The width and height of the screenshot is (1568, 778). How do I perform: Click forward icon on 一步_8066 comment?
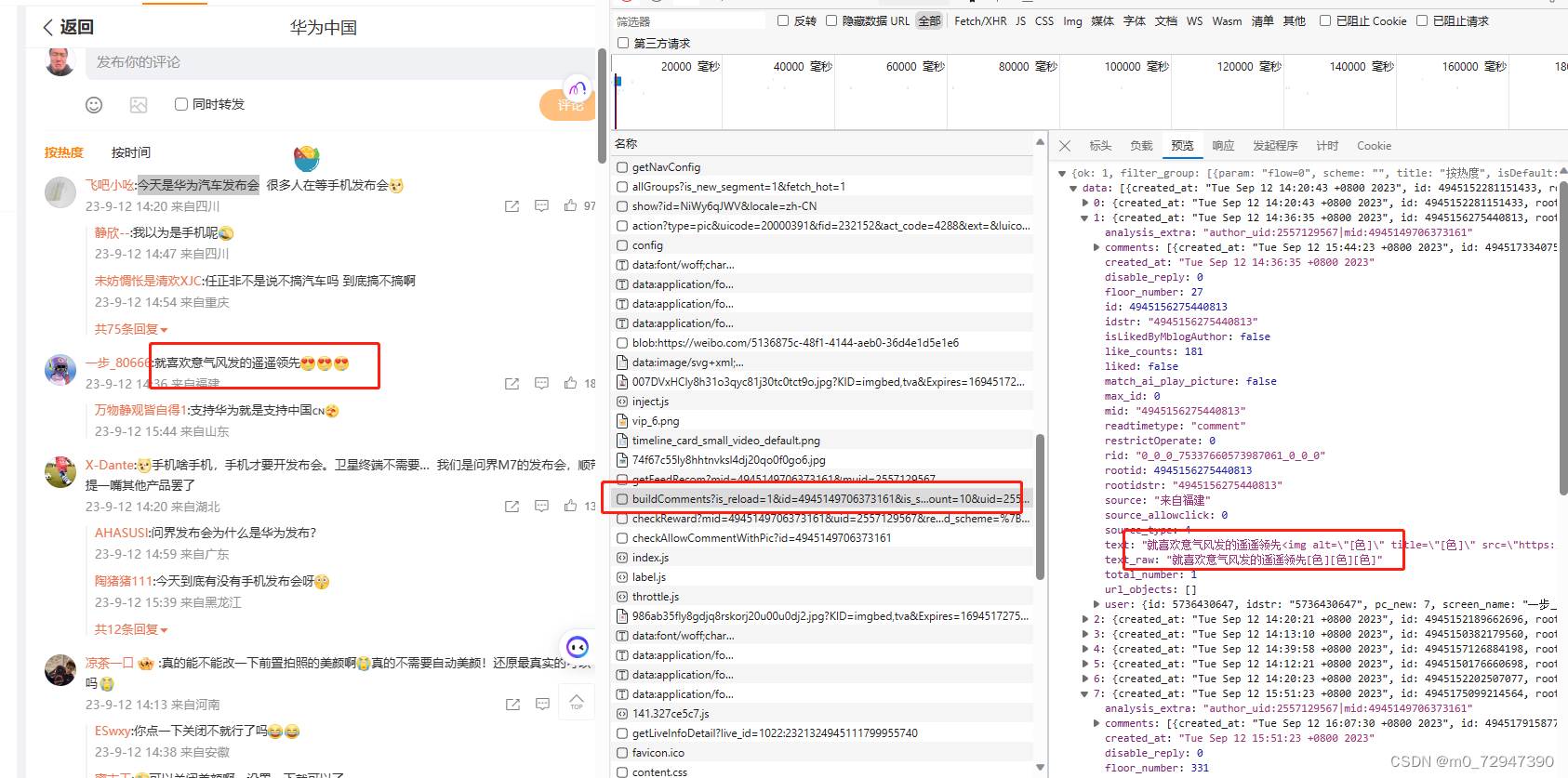(512, 383)
